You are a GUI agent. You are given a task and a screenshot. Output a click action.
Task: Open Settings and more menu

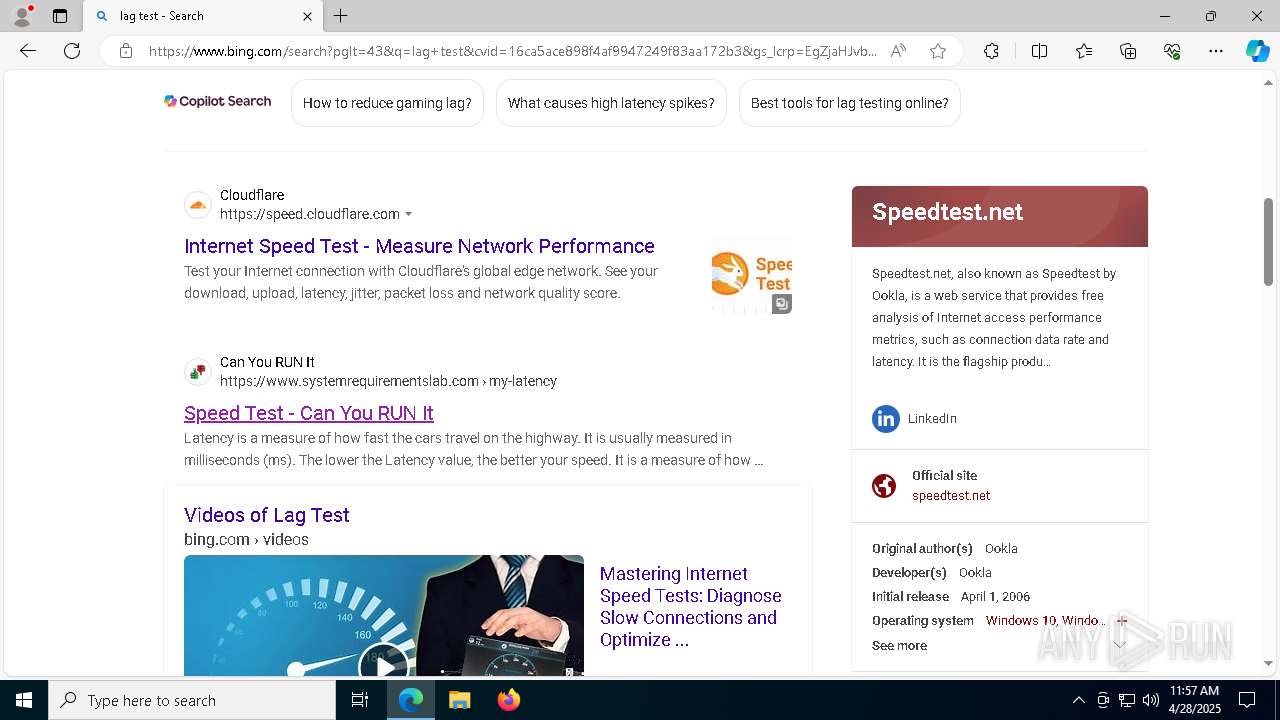point(1216,51)
